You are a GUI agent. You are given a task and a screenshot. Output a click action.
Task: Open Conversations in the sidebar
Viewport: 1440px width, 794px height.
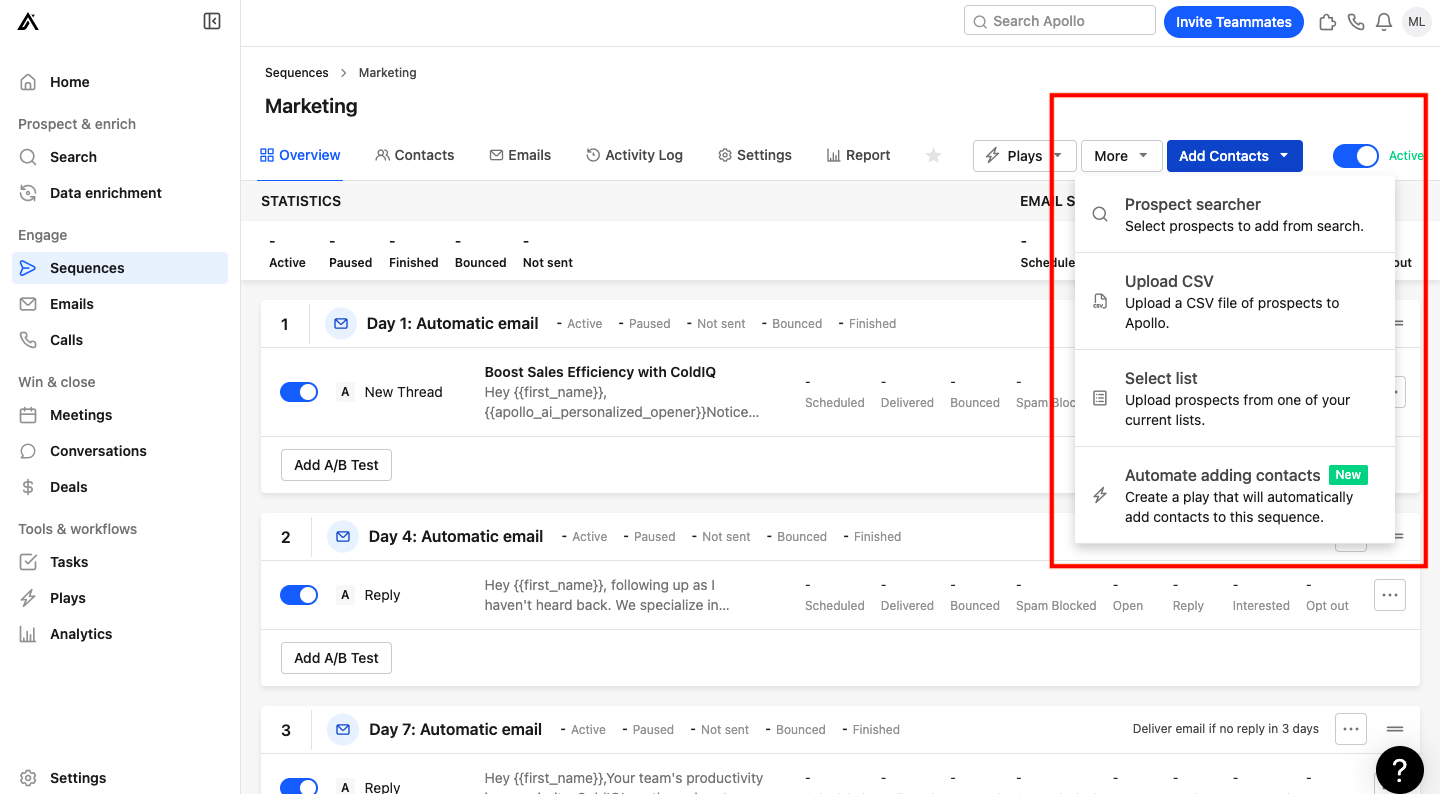pos(120,451)
